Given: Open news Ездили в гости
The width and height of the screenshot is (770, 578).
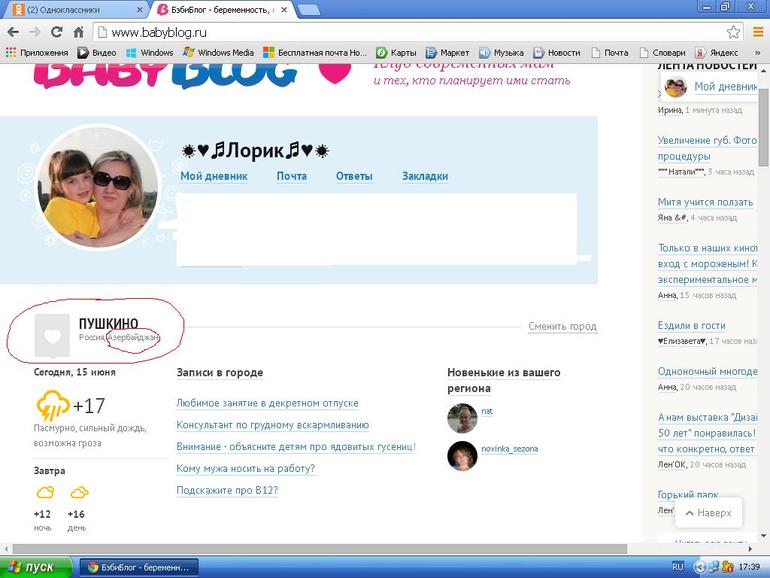Looking at the screenshot, I should point(691,326).
